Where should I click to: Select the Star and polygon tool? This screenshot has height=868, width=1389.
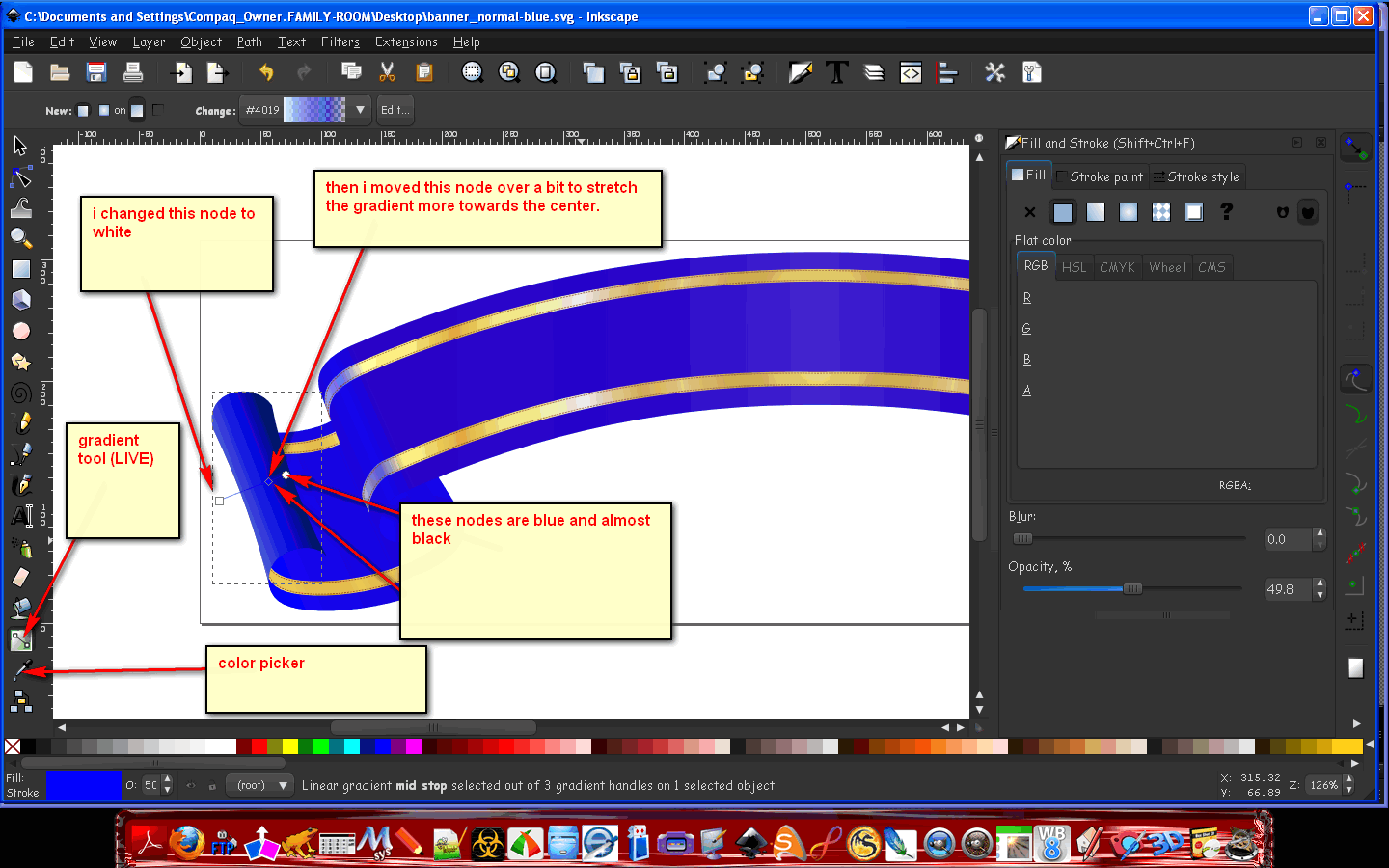coord(20,362)
